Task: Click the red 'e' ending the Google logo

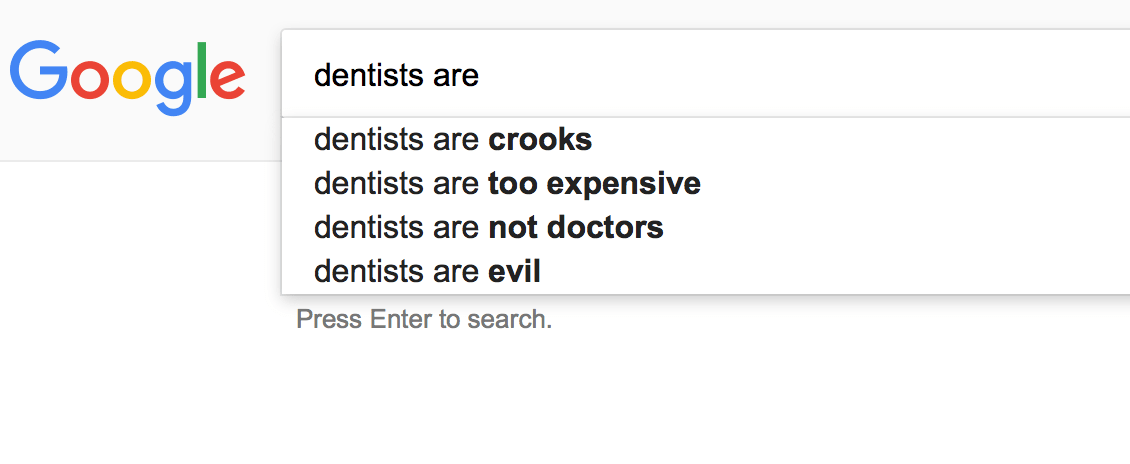Action: (228, 80)
